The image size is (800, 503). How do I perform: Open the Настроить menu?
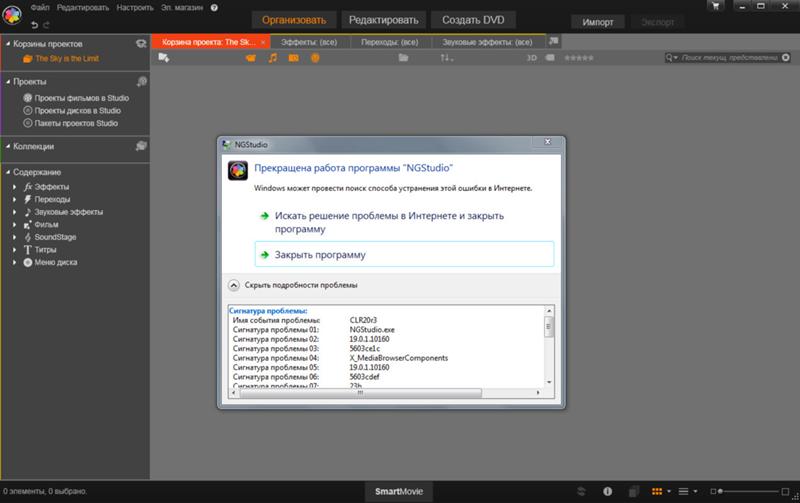135,8
